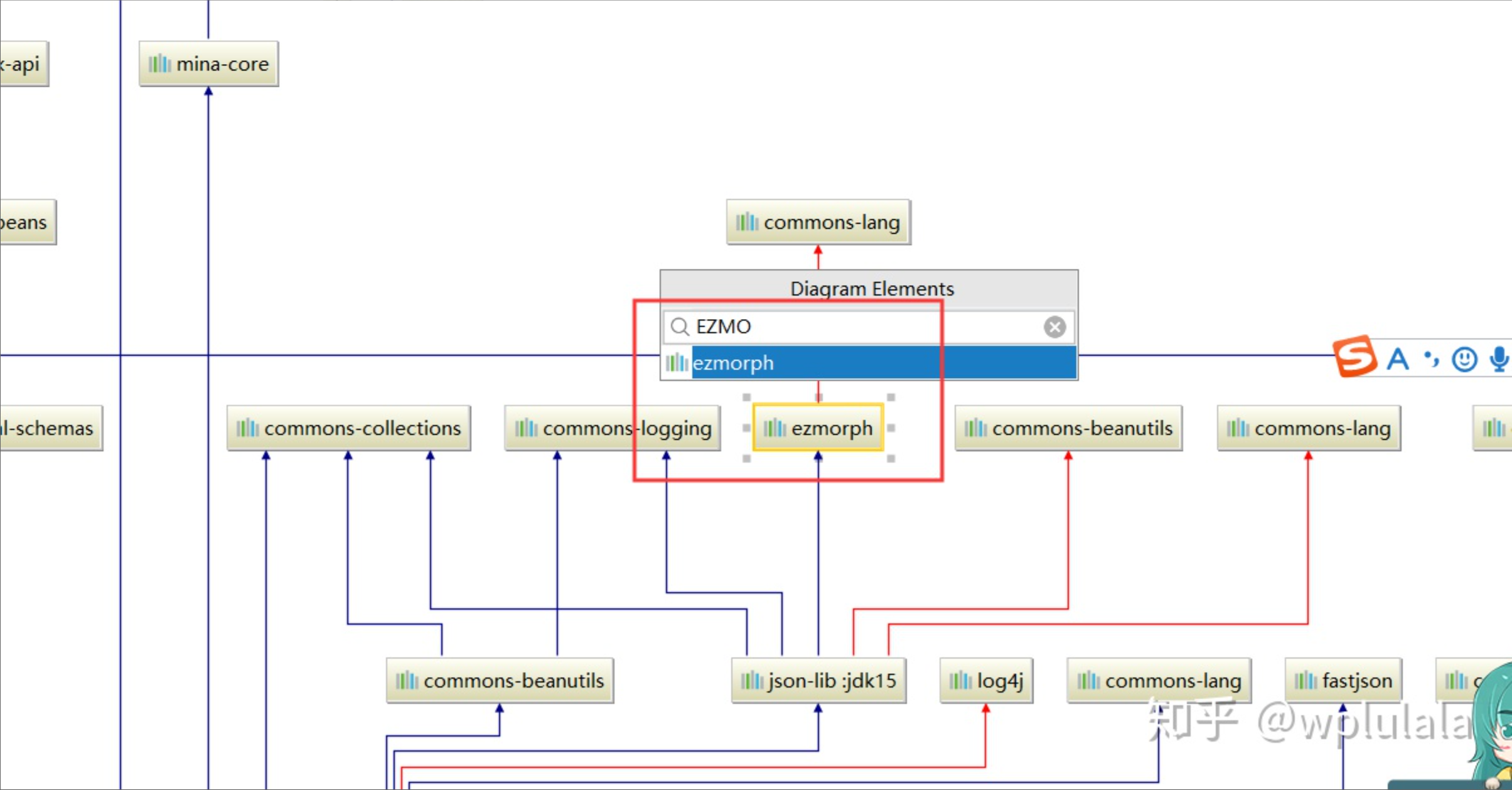This screenshot has width=1512, height=790.
Task: Click mina-core node's library icon
Action: click(x=159, y=63)
